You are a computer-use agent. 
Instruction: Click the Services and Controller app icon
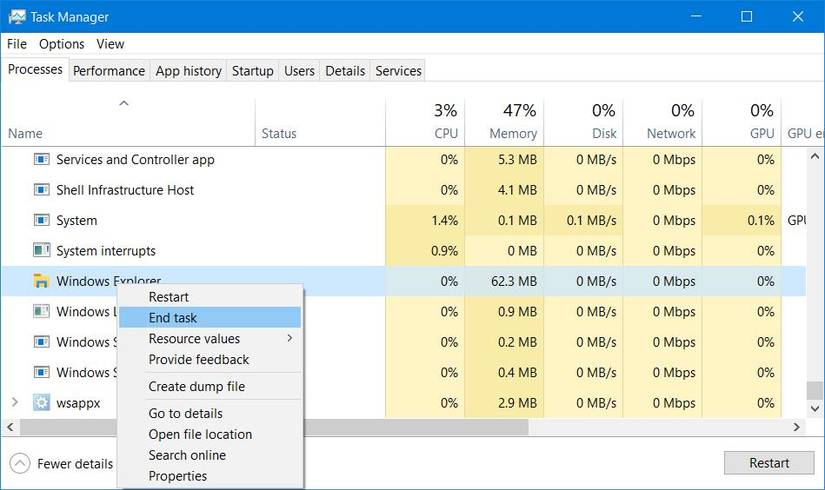pos(41,160)
